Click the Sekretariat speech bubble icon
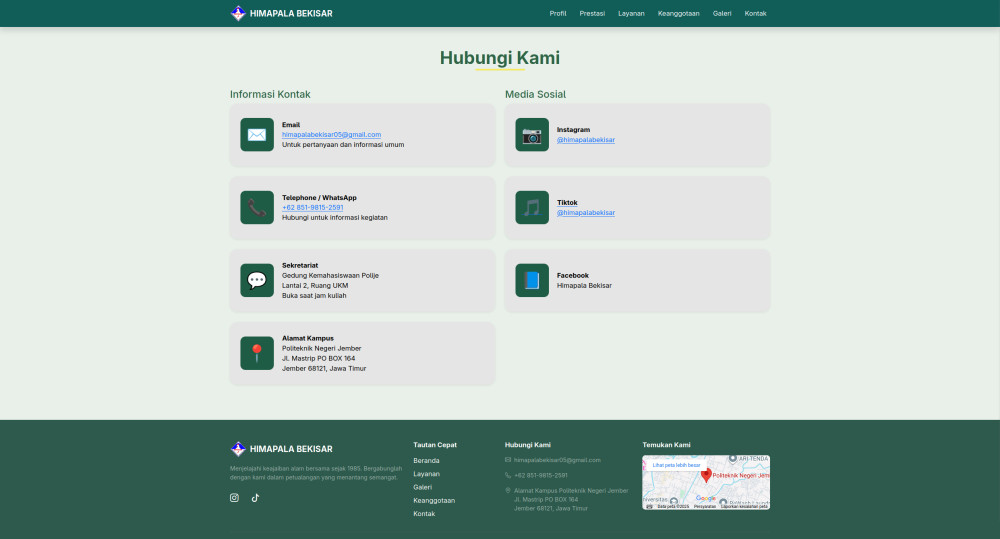The width and height of the screenshot is (1000, 539). click(x=257, y=280)
